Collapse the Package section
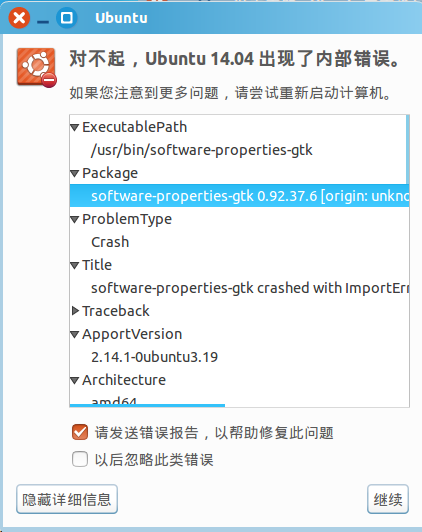This screenshot has height=532, width=422. 75,173
